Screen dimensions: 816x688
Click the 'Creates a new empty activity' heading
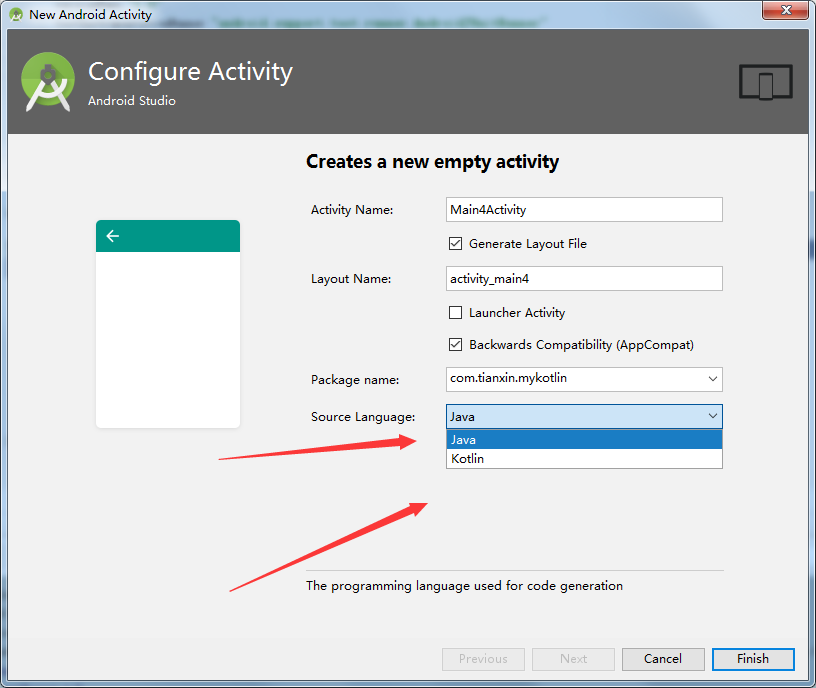pyautogui.click(x=432, y=162)
